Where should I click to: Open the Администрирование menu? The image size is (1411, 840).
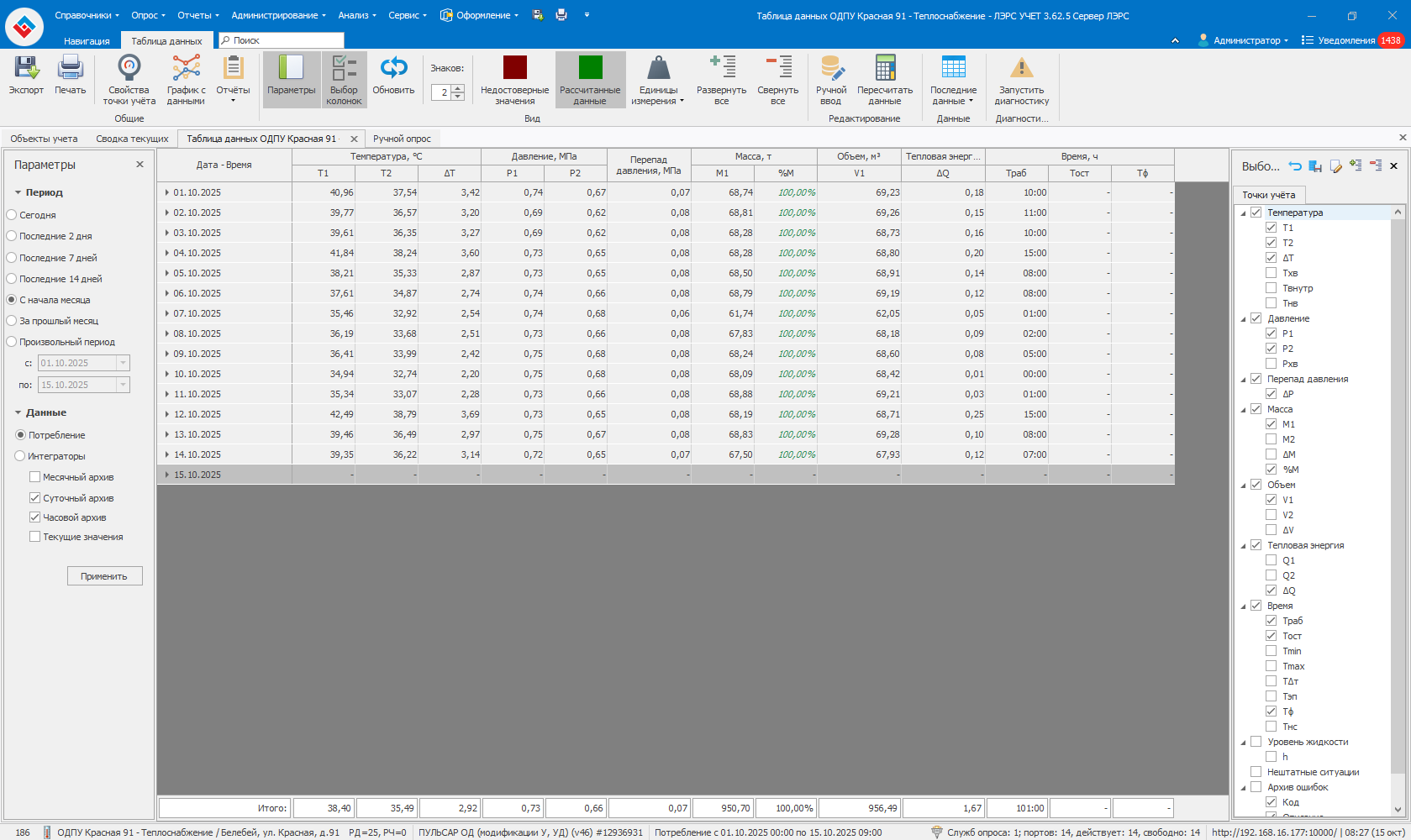point(278,15)
